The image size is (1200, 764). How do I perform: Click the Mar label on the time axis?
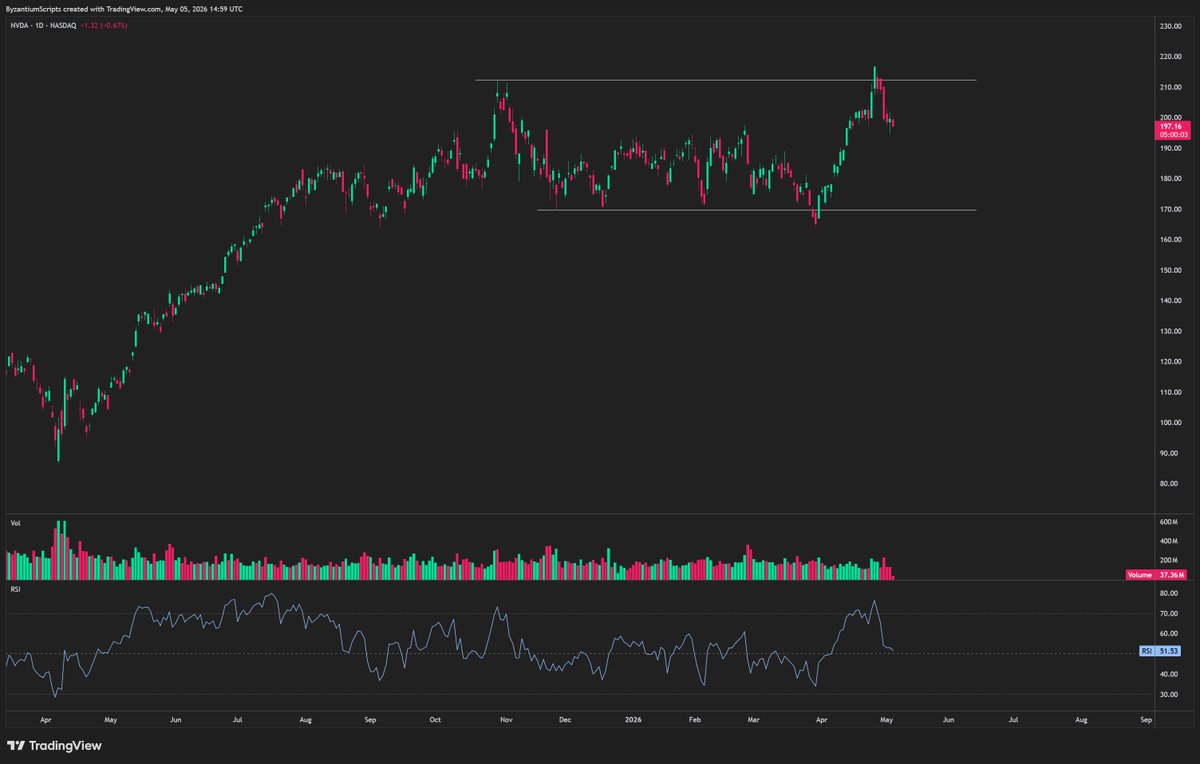click(753, 719)
